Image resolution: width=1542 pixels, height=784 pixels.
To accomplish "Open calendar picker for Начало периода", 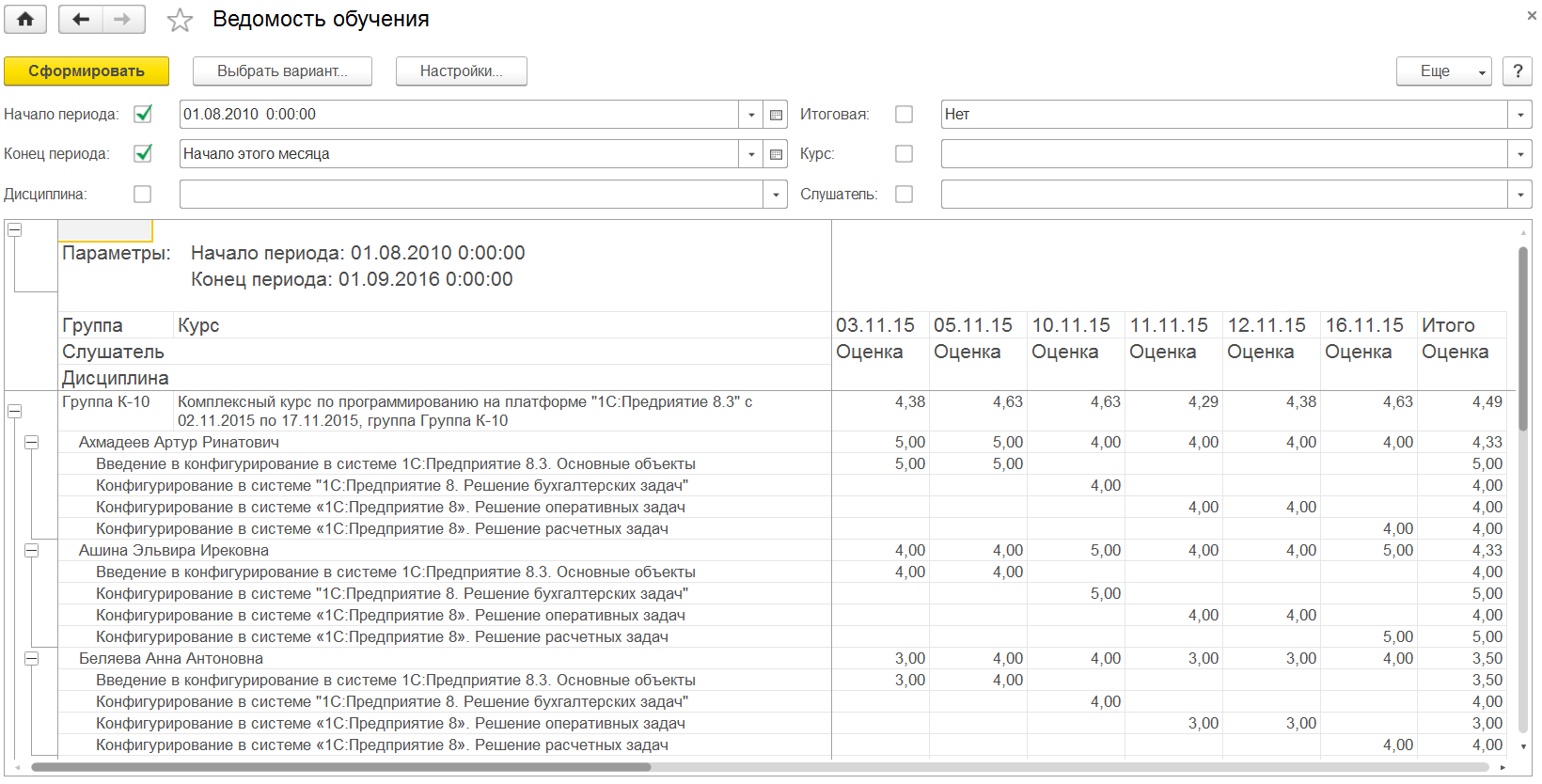I will coord(776,115).
